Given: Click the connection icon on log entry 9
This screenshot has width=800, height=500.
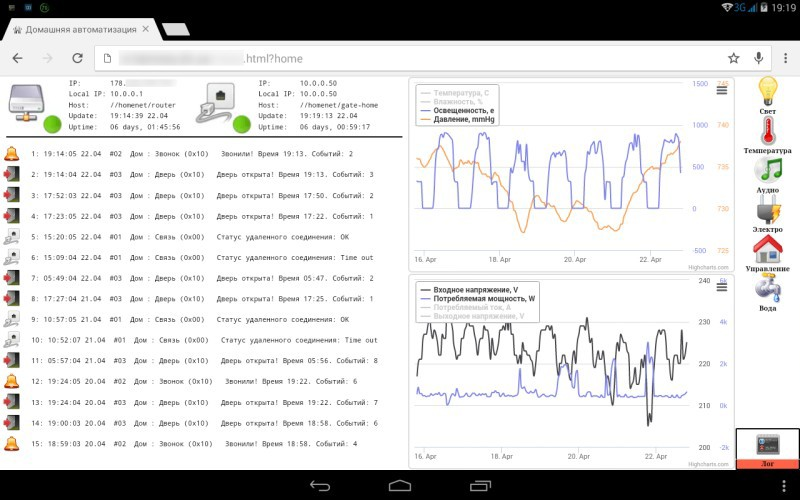Looking at the screenshot, I should [11, 319].
